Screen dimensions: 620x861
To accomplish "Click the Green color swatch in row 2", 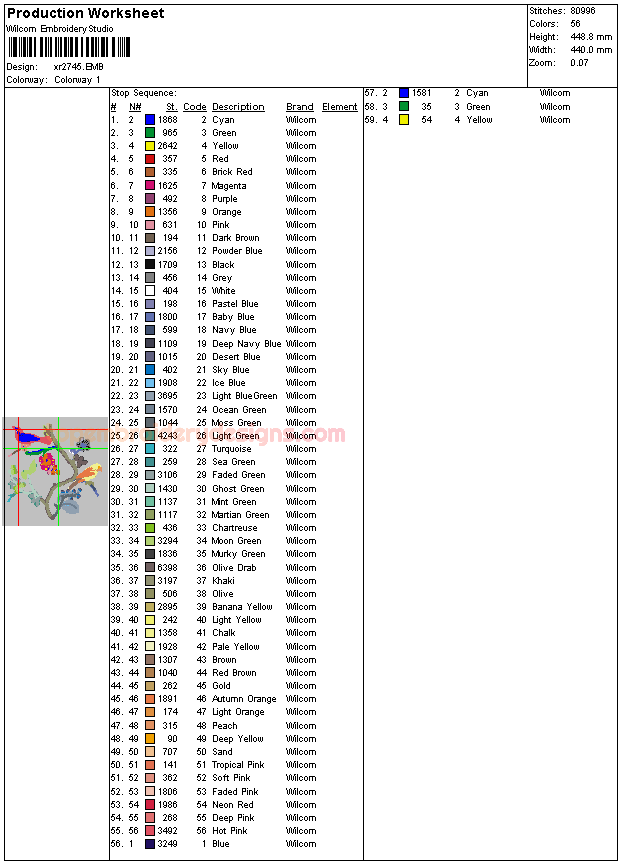I will (150, 133).
